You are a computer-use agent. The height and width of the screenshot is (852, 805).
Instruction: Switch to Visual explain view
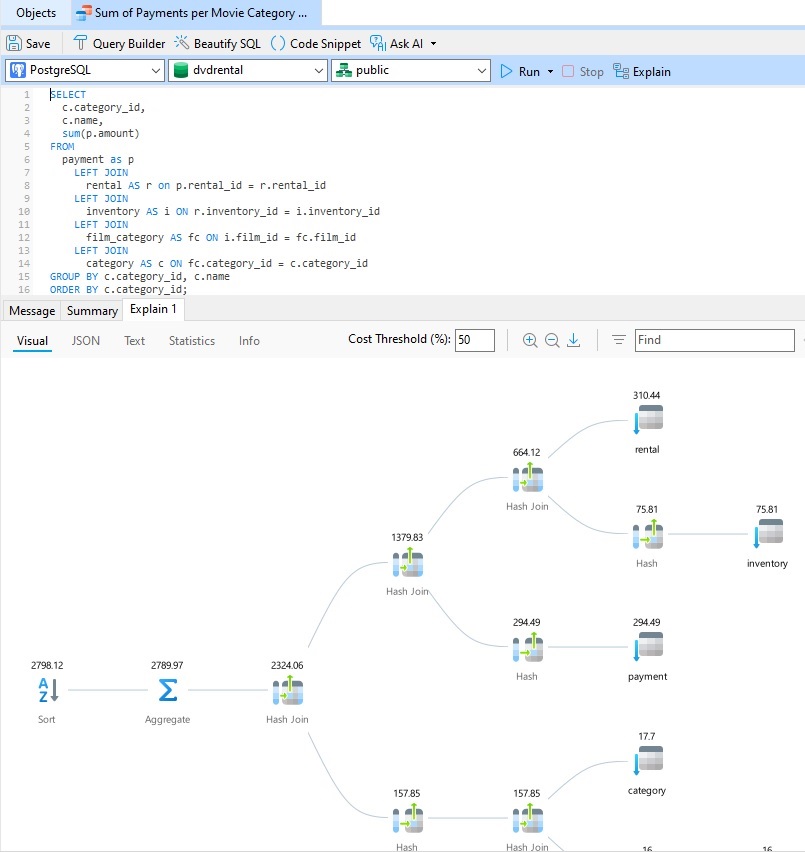pyautogui.click(x=32, y=341)
